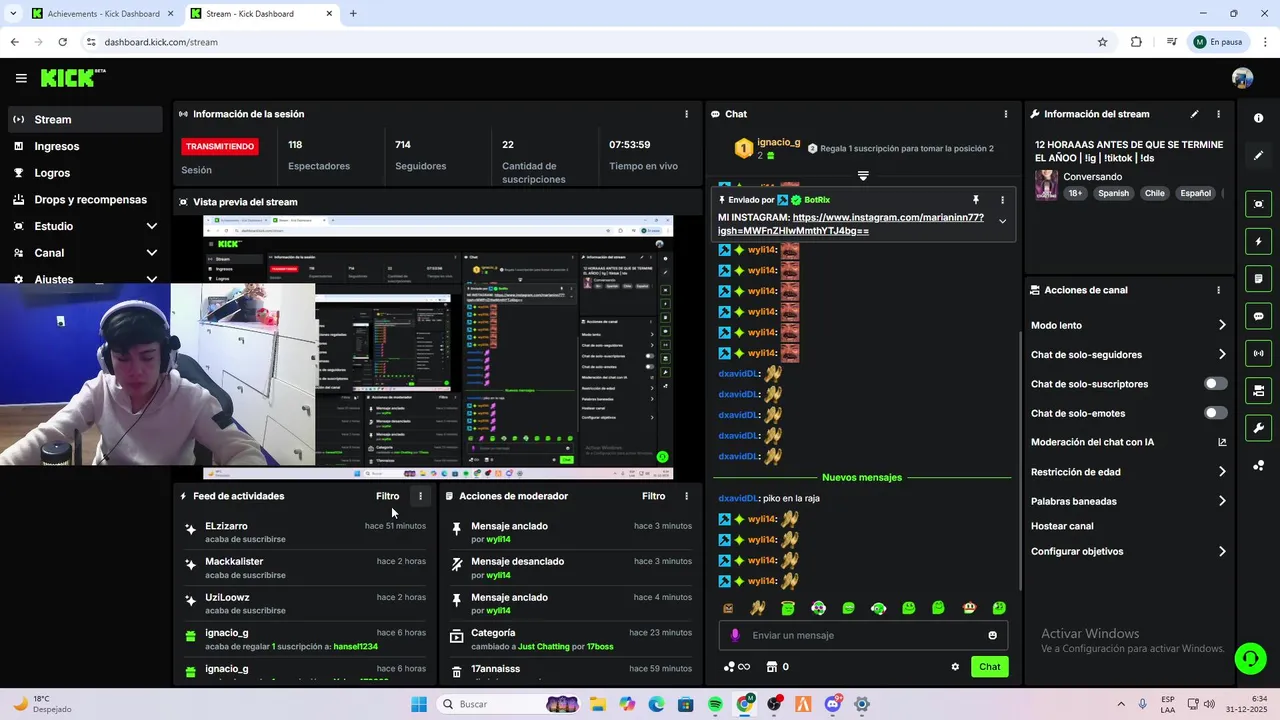
Task: Click Hostear canal action
Action: (x=1062, y=526)
